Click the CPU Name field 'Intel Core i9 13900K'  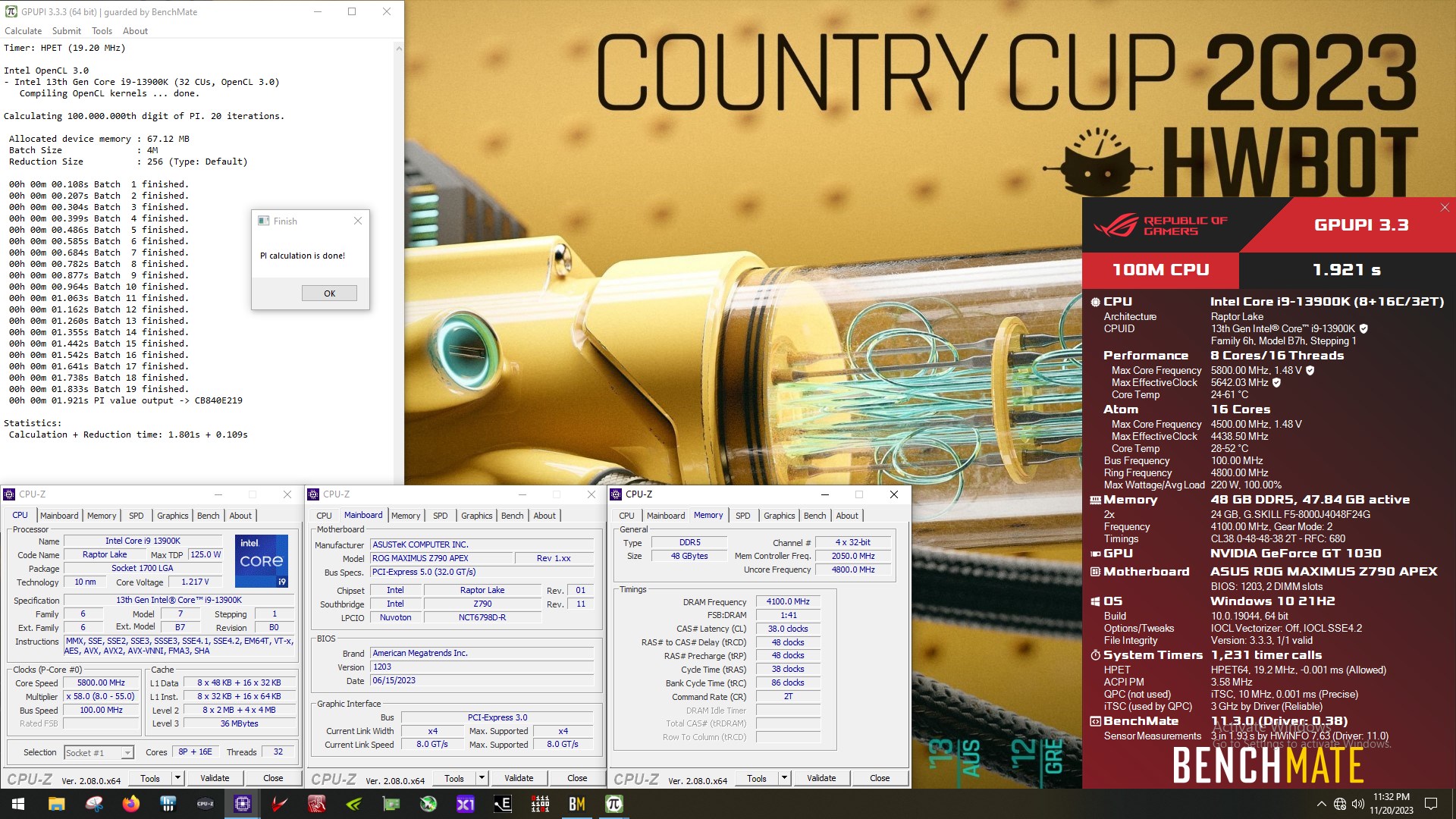click(x=143, y=541)
